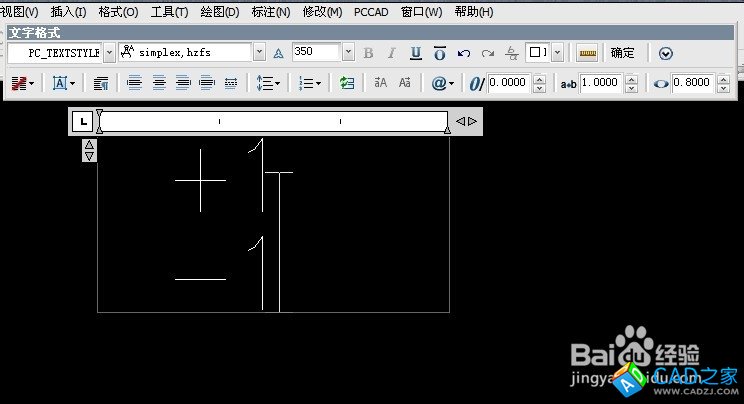This screenshot has width=744, height=404.
Task: Click the Redo arrow icon
Action: click(x=488, y=53)
